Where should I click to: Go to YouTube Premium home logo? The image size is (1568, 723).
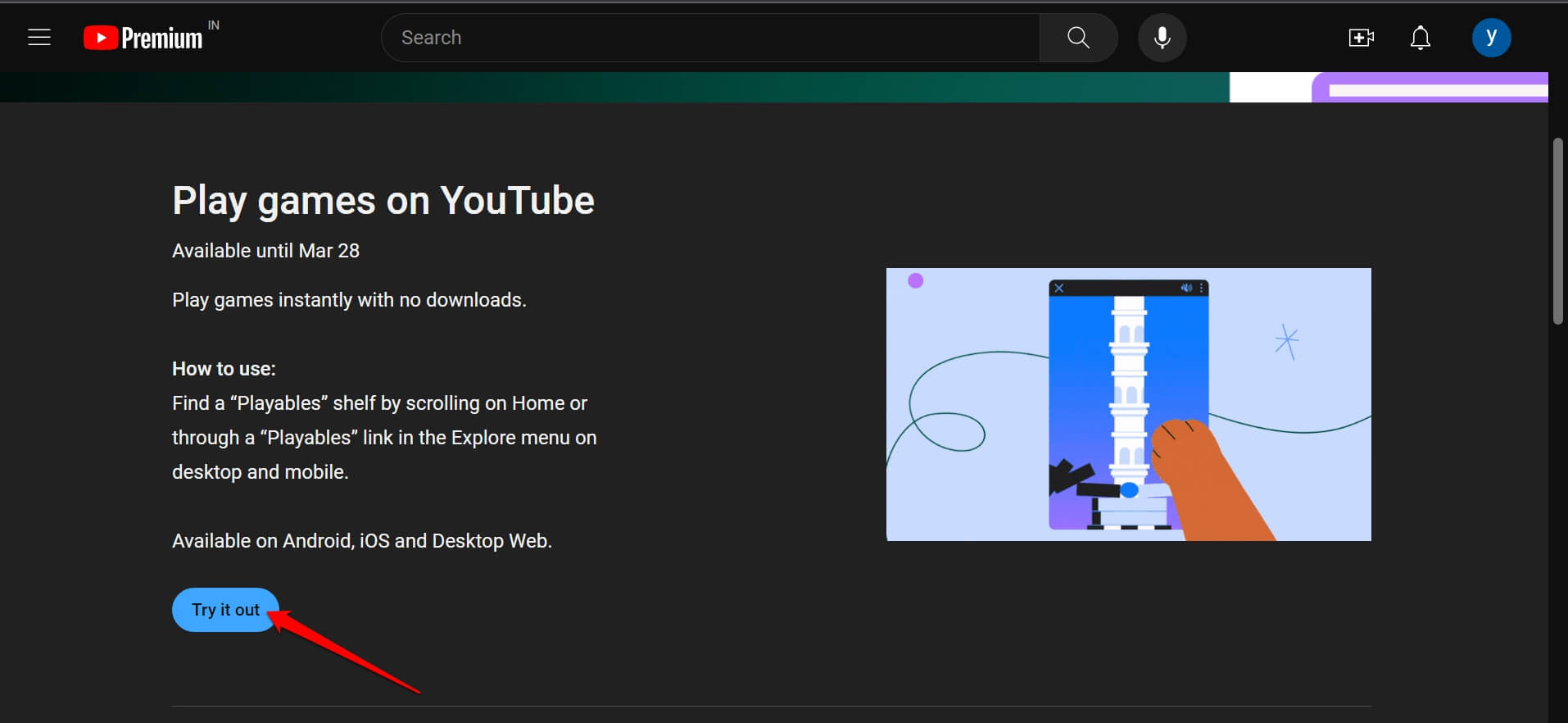coord(143,38)
